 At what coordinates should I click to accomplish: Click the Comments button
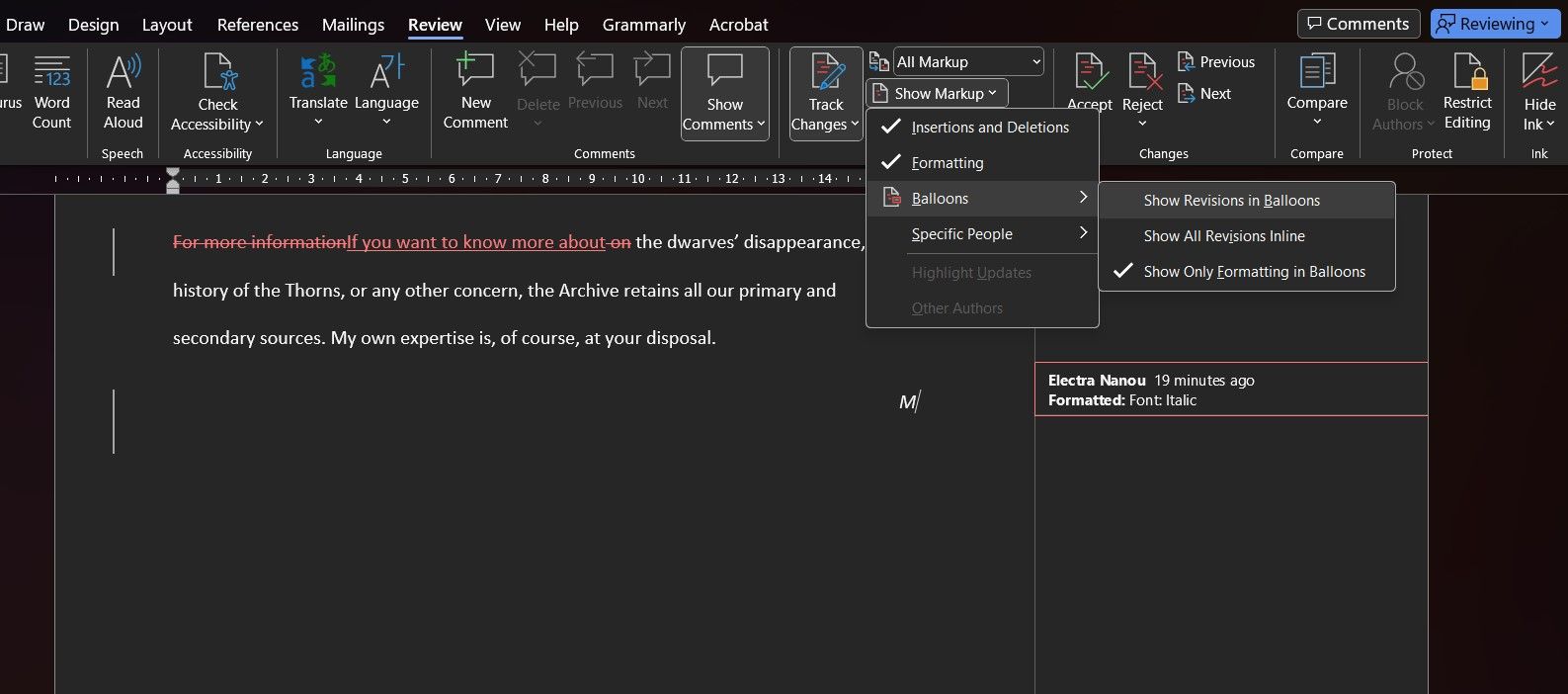(1358, 24)
